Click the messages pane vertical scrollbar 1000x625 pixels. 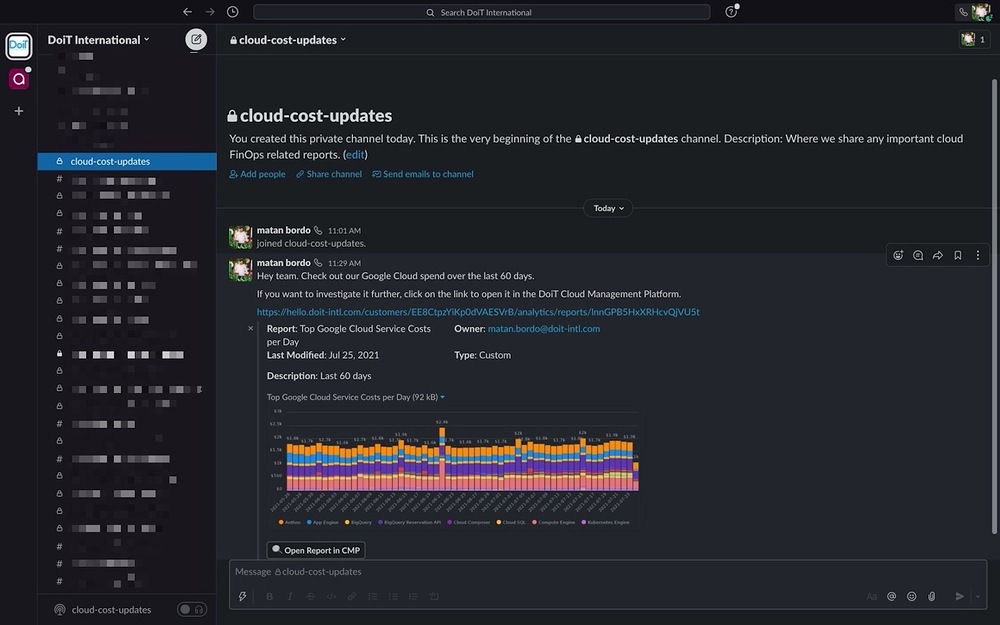coord(994,306)
